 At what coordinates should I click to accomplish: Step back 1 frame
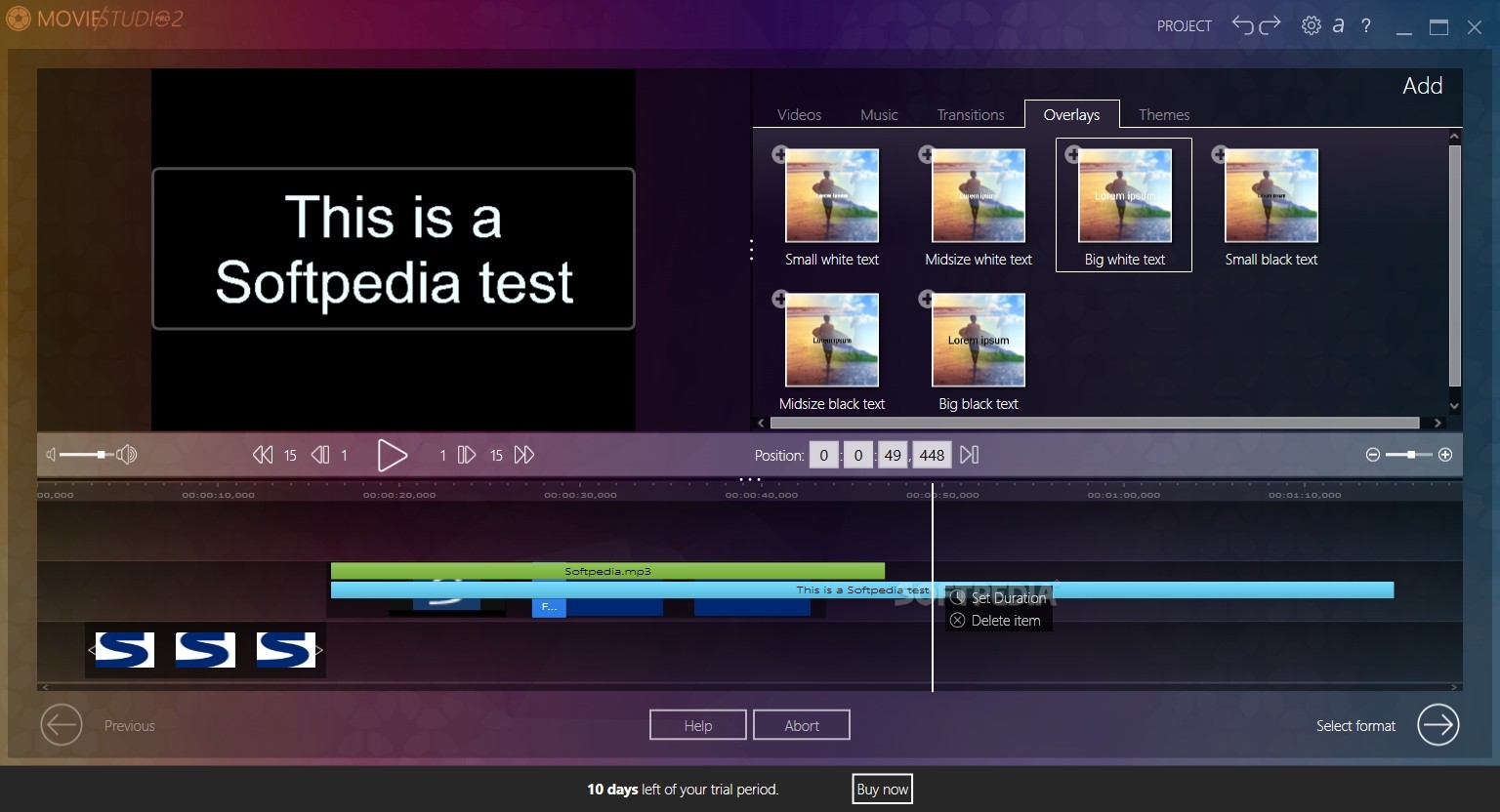tap(320, 455)
